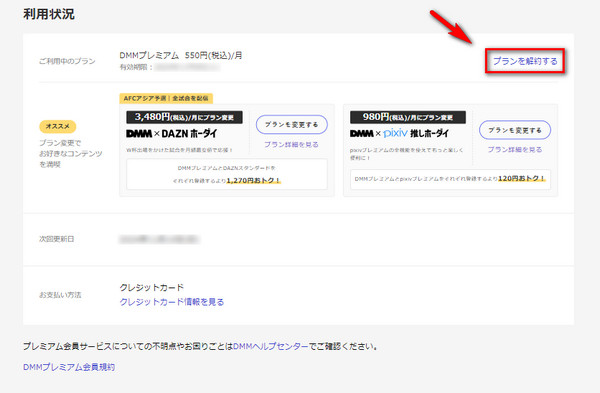Click the 1,270円おトク！ savings text
Screen dimensions: 600x393
(x=253, y=180)
